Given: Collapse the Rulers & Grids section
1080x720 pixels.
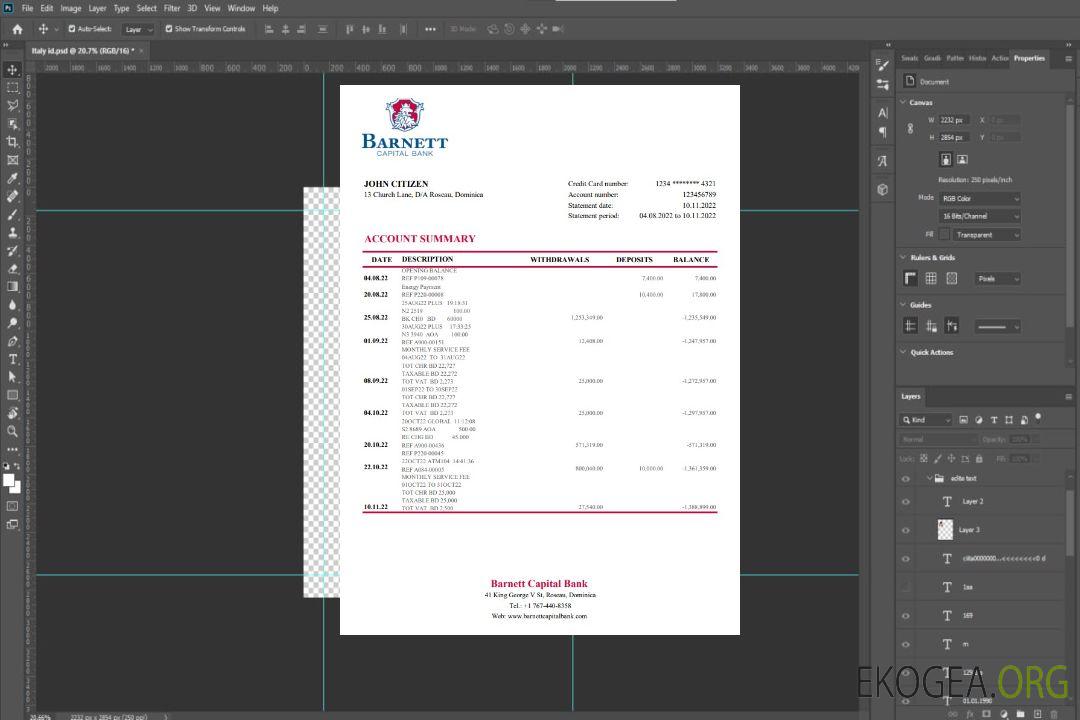Looking at the screenshot, I should click(x=903, y=257).
